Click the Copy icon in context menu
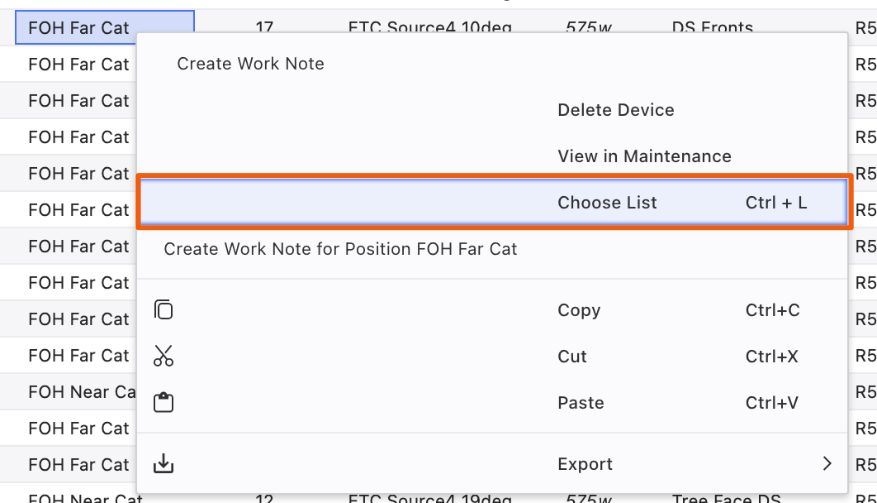The height and width of the screenshot is (503, 877). coord(163,310)
